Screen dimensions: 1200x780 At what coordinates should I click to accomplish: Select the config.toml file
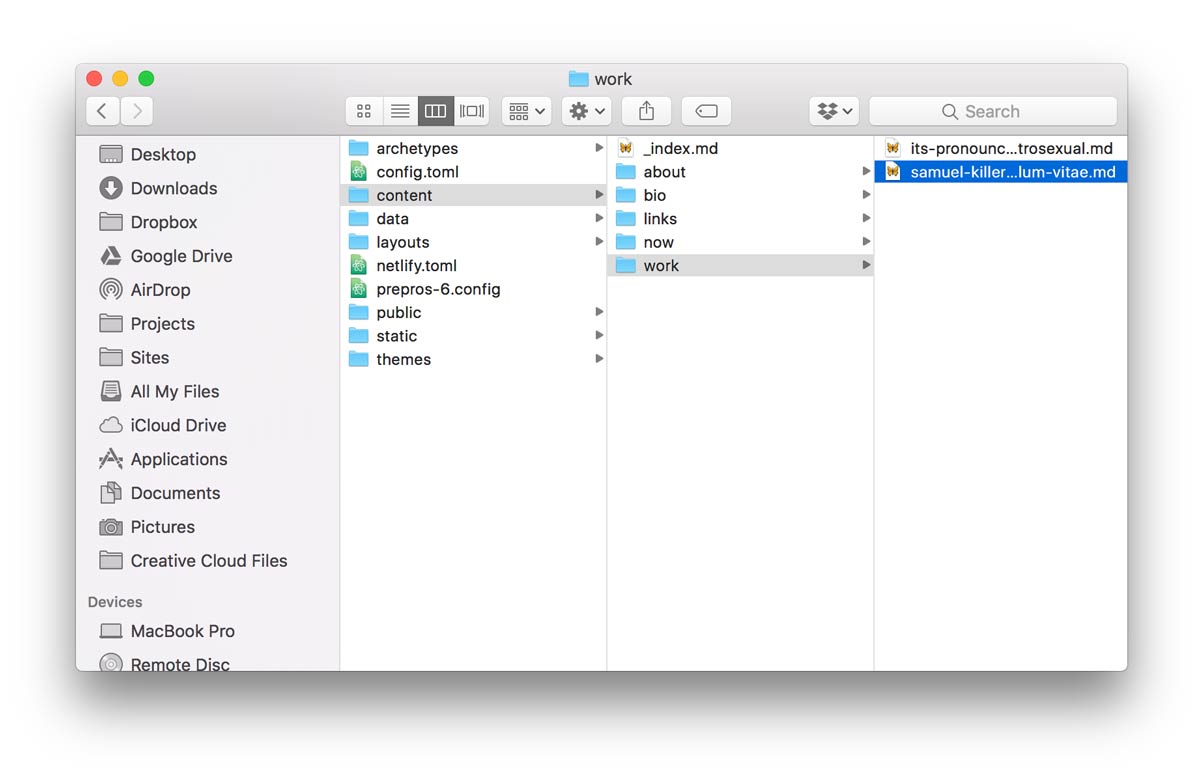[x=473, y=172]
